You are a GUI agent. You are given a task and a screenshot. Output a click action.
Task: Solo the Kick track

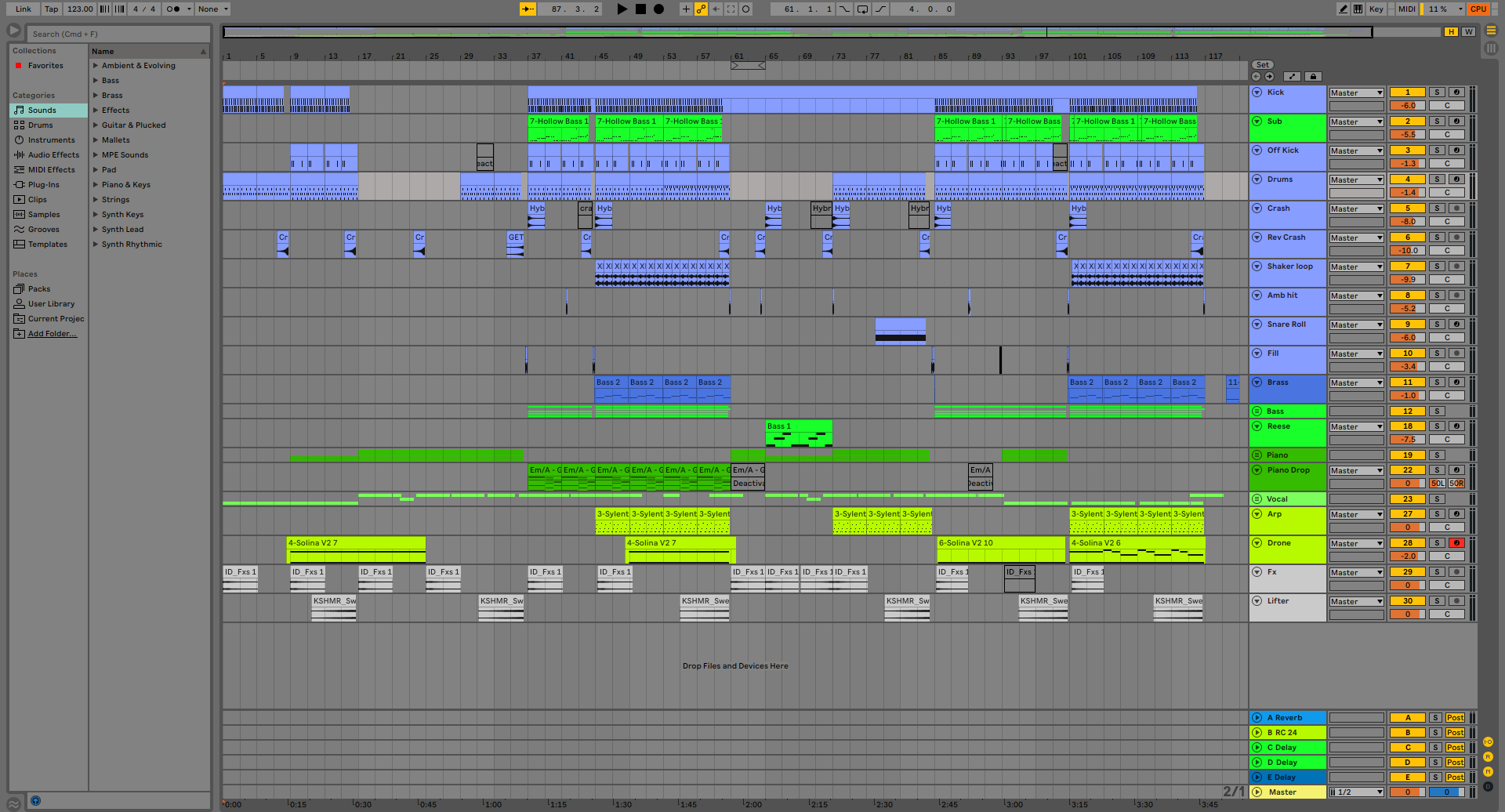pyautogui.click(x=1437, y=92)
